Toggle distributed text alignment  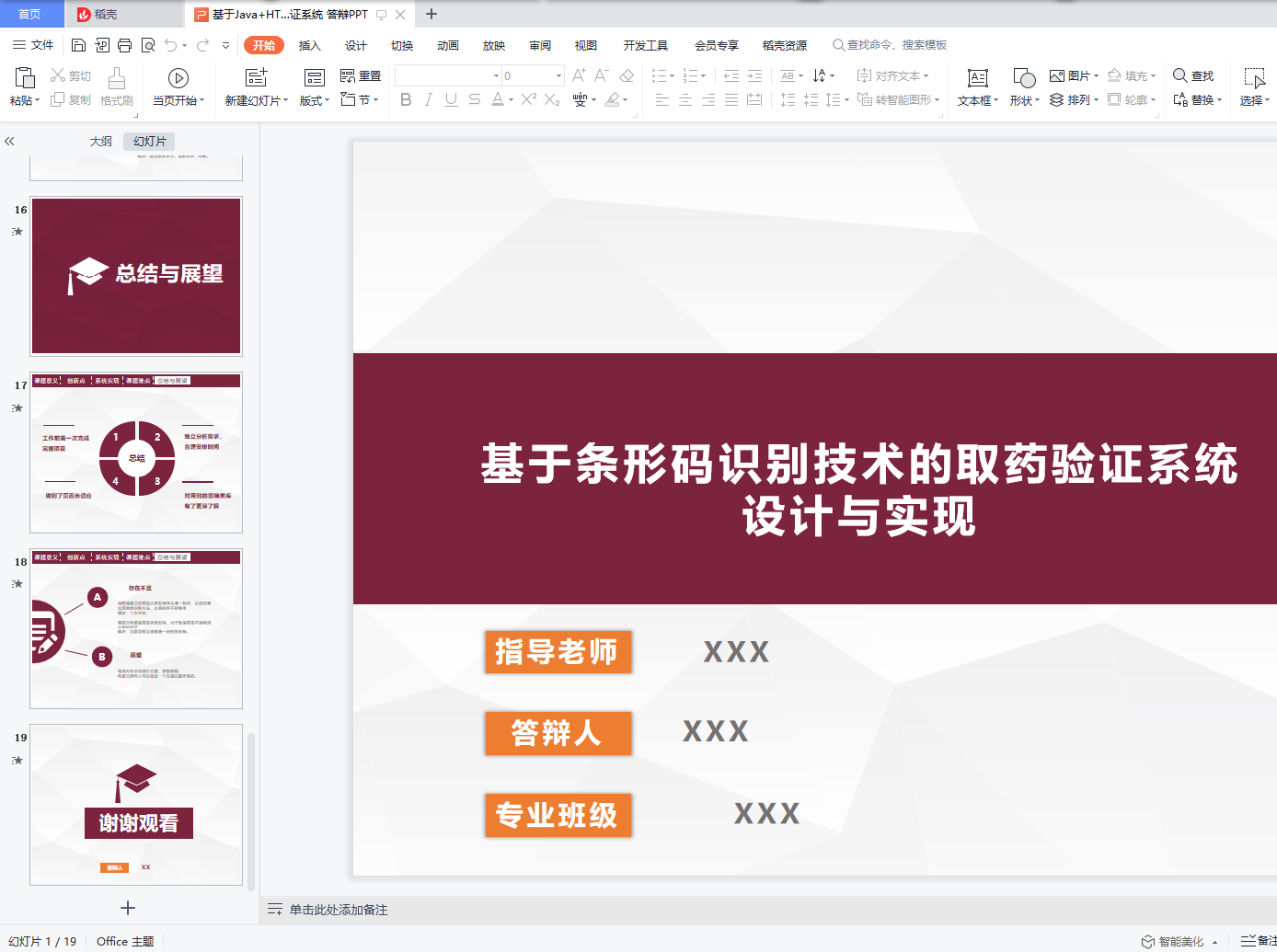click(754, 99)
